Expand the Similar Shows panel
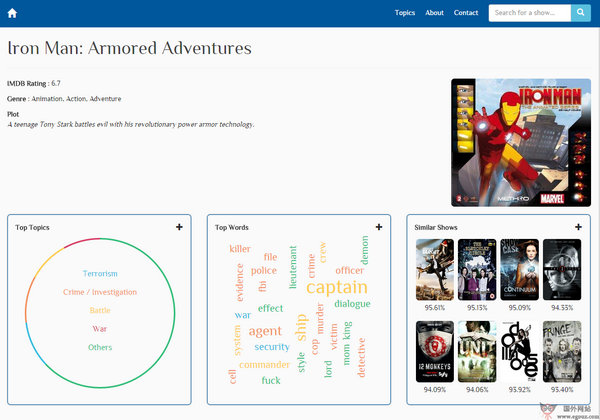 (x=578, y=227)
